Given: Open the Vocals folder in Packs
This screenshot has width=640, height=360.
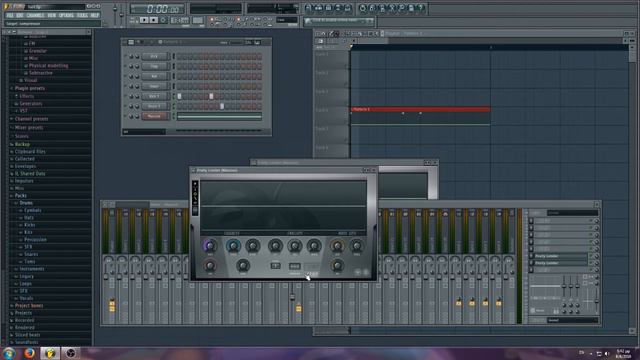Looking at the screenshot, I should (26, 298).
